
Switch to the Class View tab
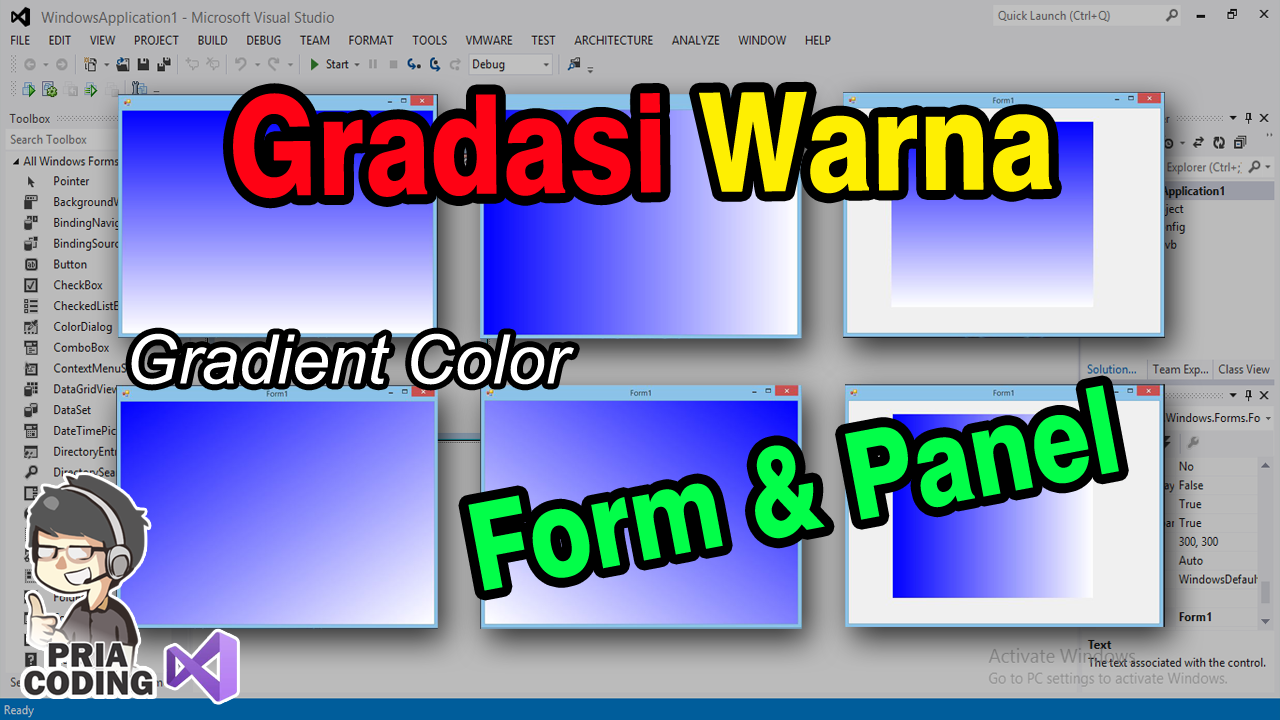click(x=1243, y=368)
